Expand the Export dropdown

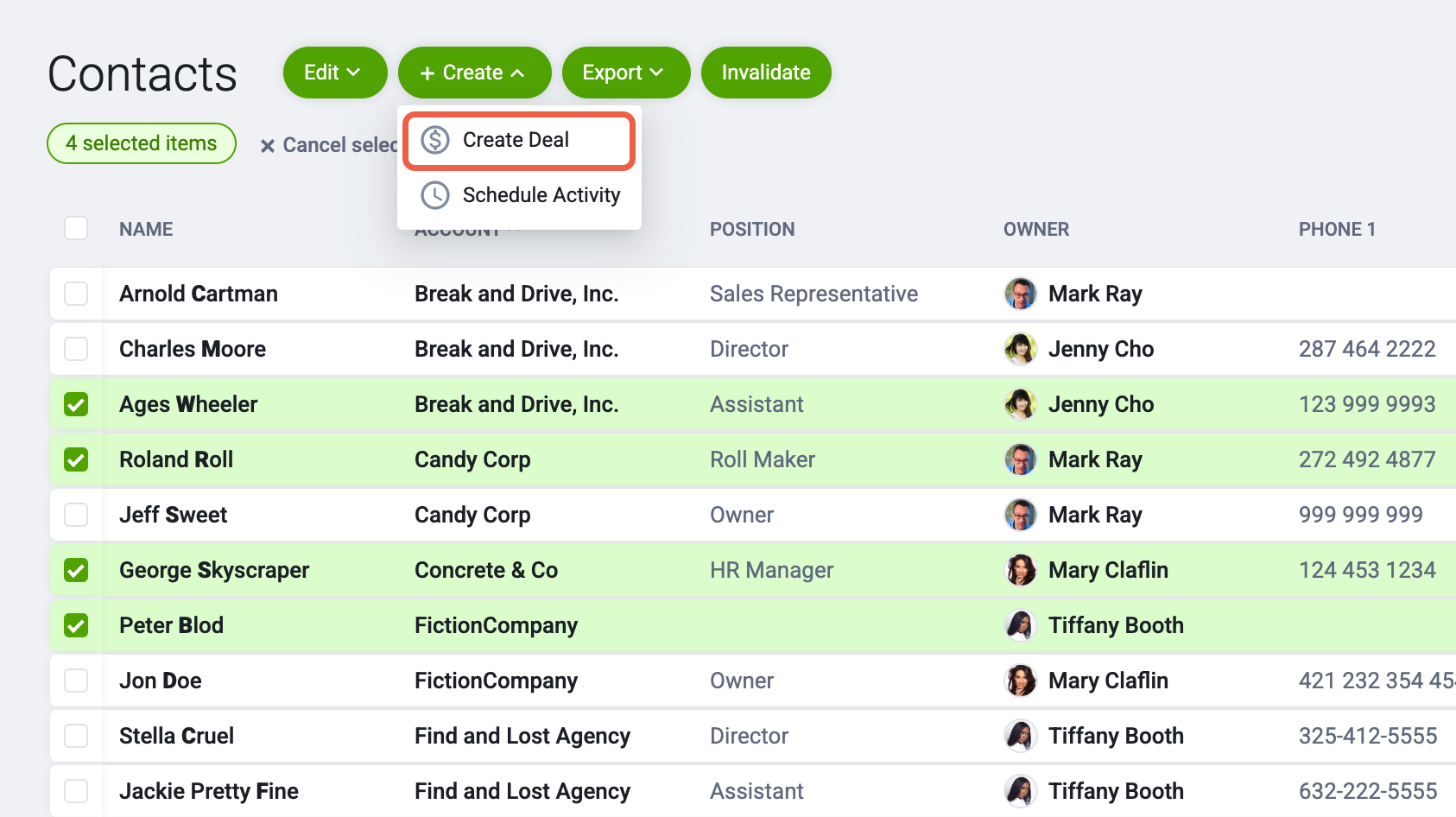pyautogui.click(x=625, y=73)
